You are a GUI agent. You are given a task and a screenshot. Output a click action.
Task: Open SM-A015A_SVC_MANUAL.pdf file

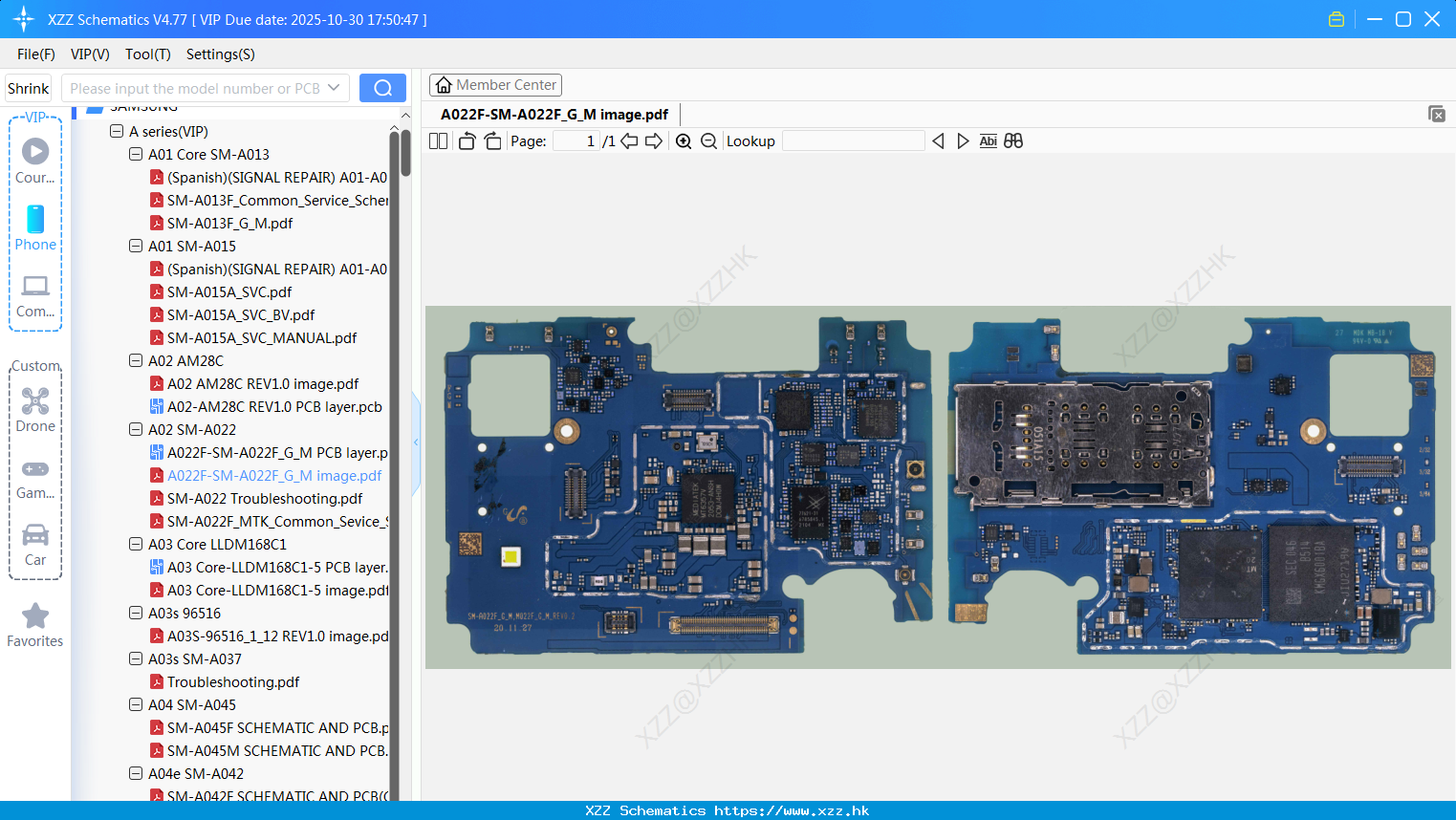[x=262, y=338]
